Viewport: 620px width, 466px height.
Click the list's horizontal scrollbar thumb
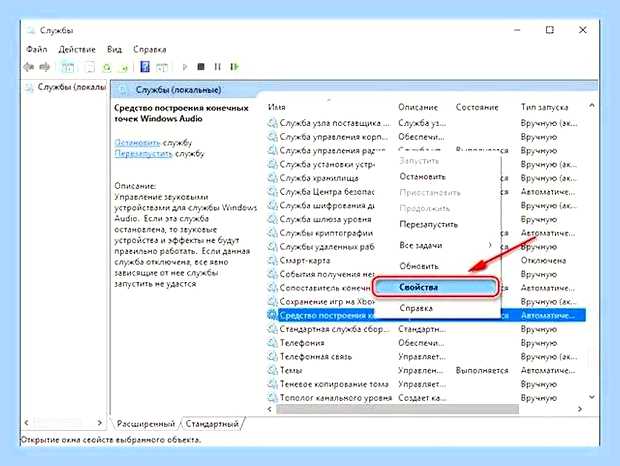pyautogui.click(x=397, y=409)
